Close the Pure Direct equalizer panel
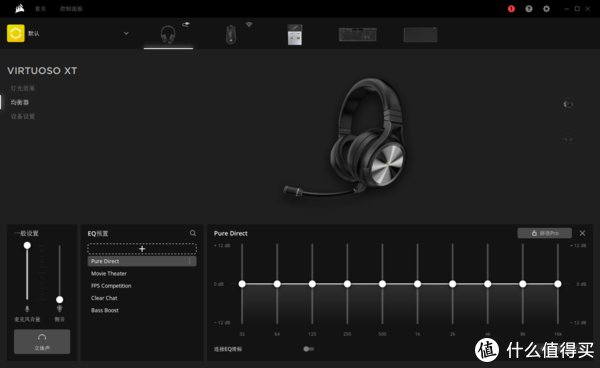The width and height of the screenshot is (600, 368). point(582,233)
